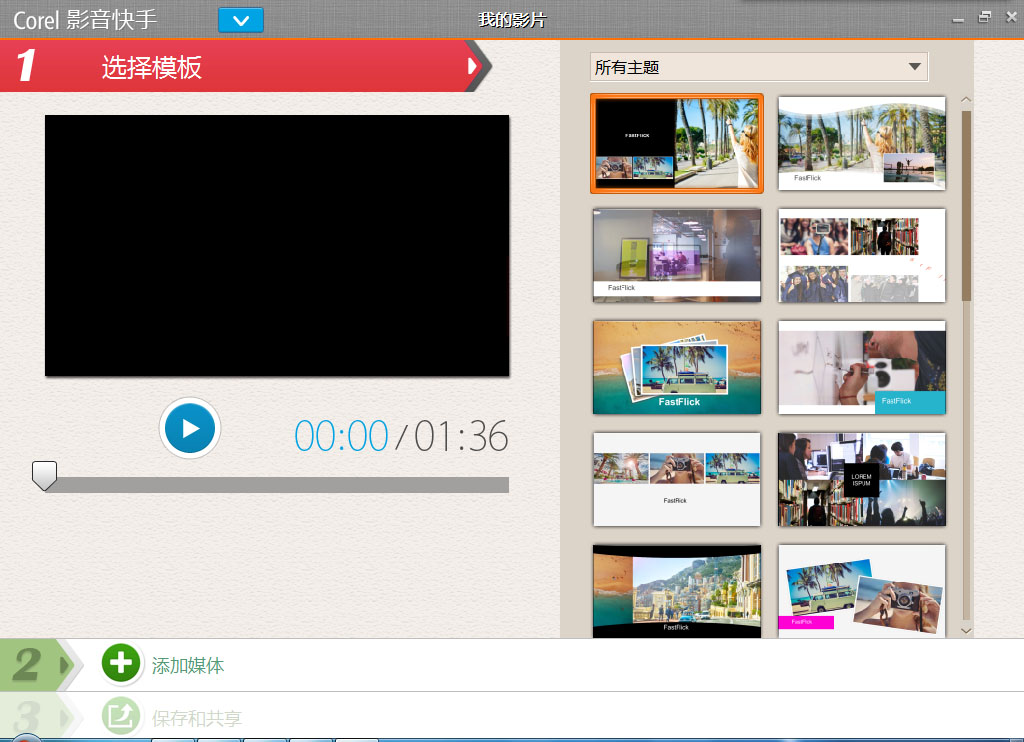Click the Corel 影音快手 app title
Screen dimensions: 1024x742
[x=85, y=20]
